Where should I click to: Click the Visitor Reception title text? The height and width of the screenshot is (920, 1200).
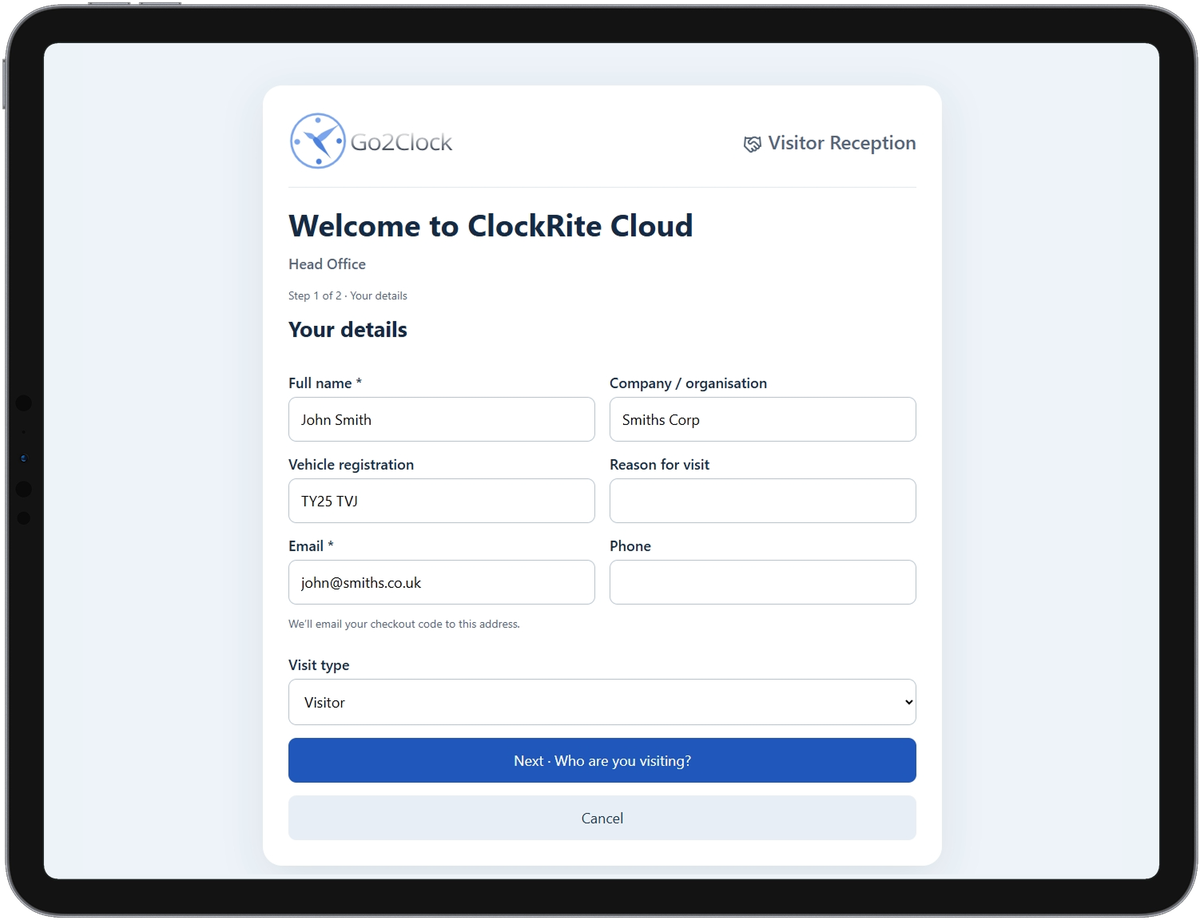point(842,143)
